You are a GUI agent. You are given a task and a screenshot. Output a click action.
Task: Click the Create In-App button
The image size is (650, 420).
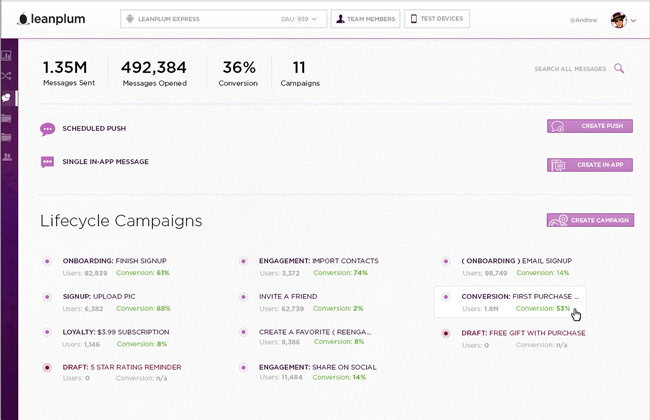(x=590, y=165)
